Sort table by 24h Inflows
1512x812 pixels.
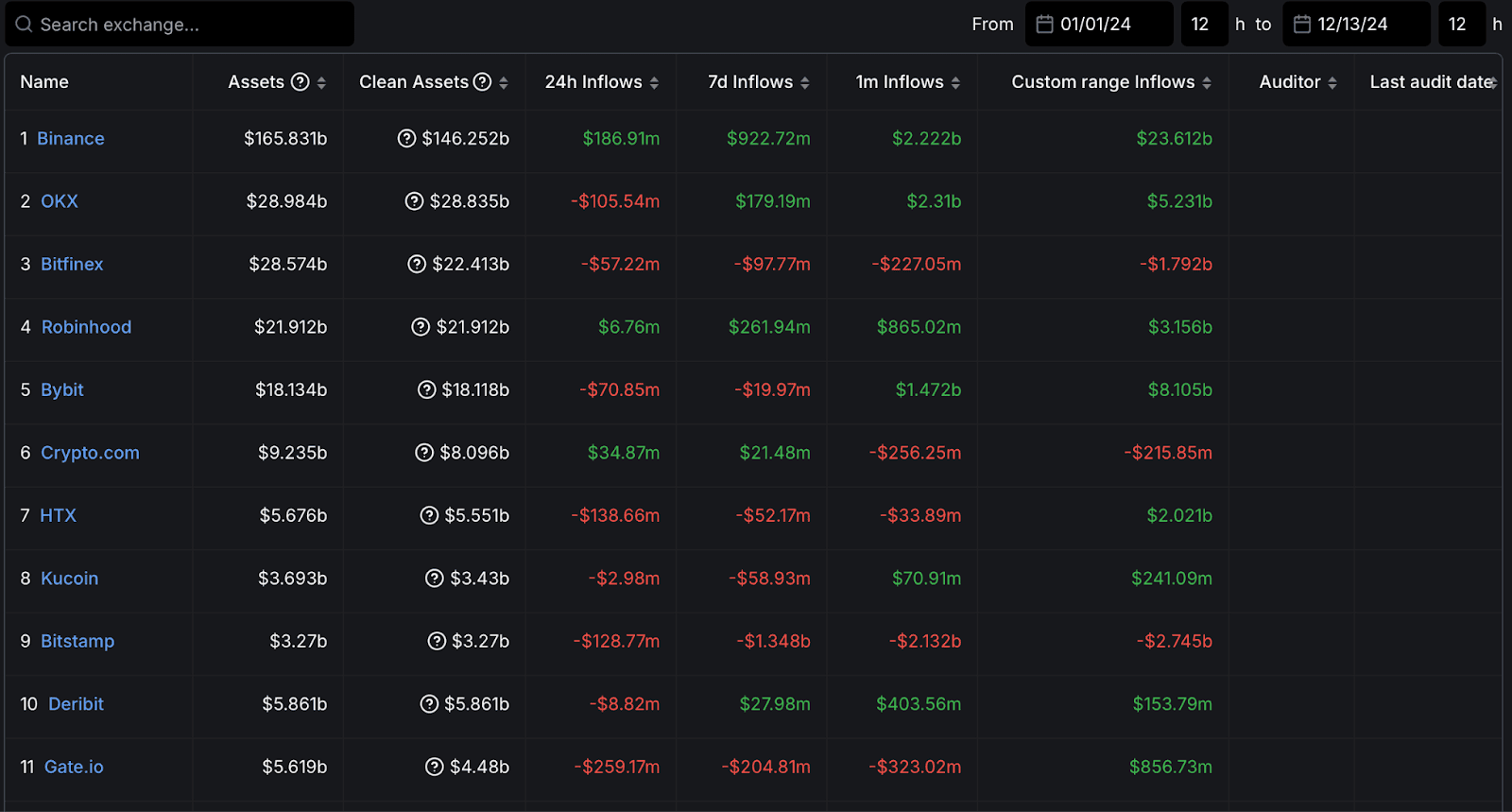[654, 83]
